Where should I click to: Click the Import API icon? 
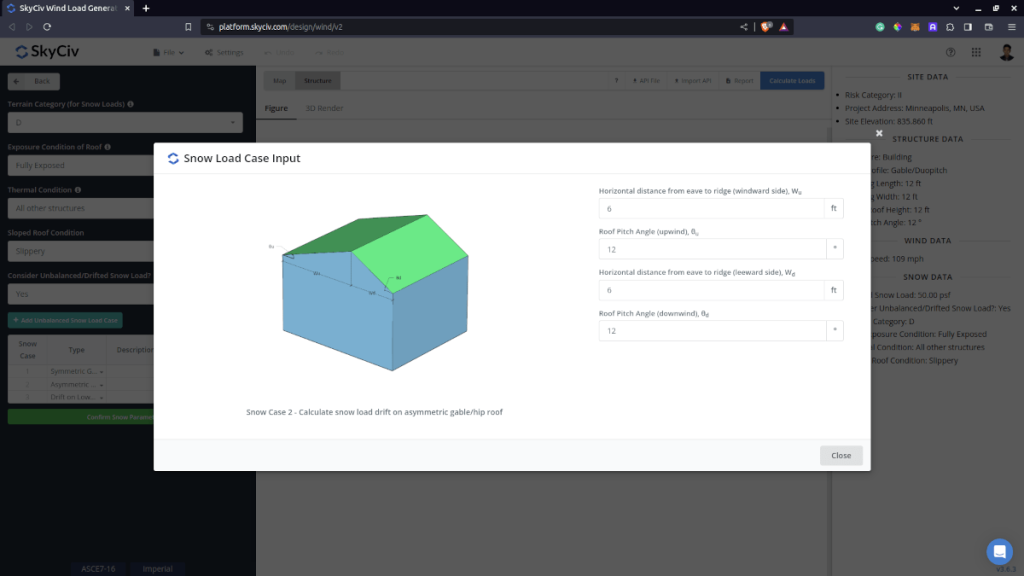[692, 80]
